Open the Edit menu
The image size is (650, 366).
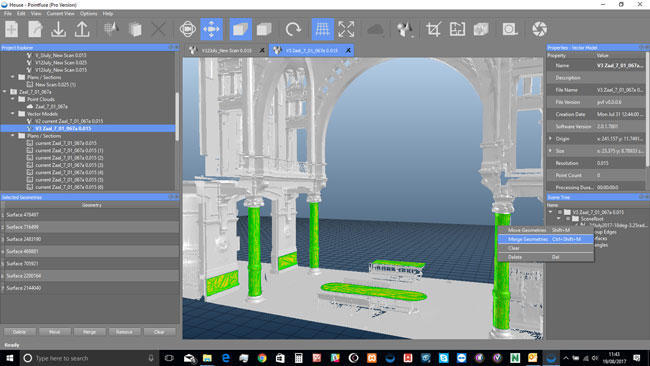(x=21, y=13)
